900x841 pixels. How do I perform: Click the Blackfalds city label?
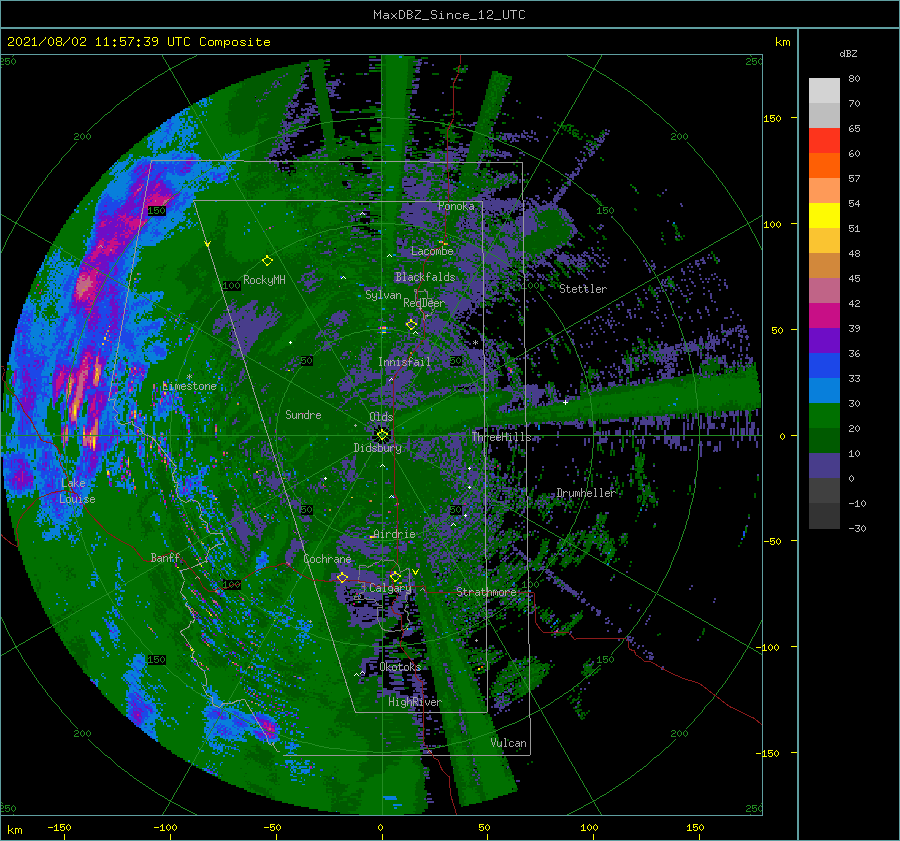click(425, 277)
